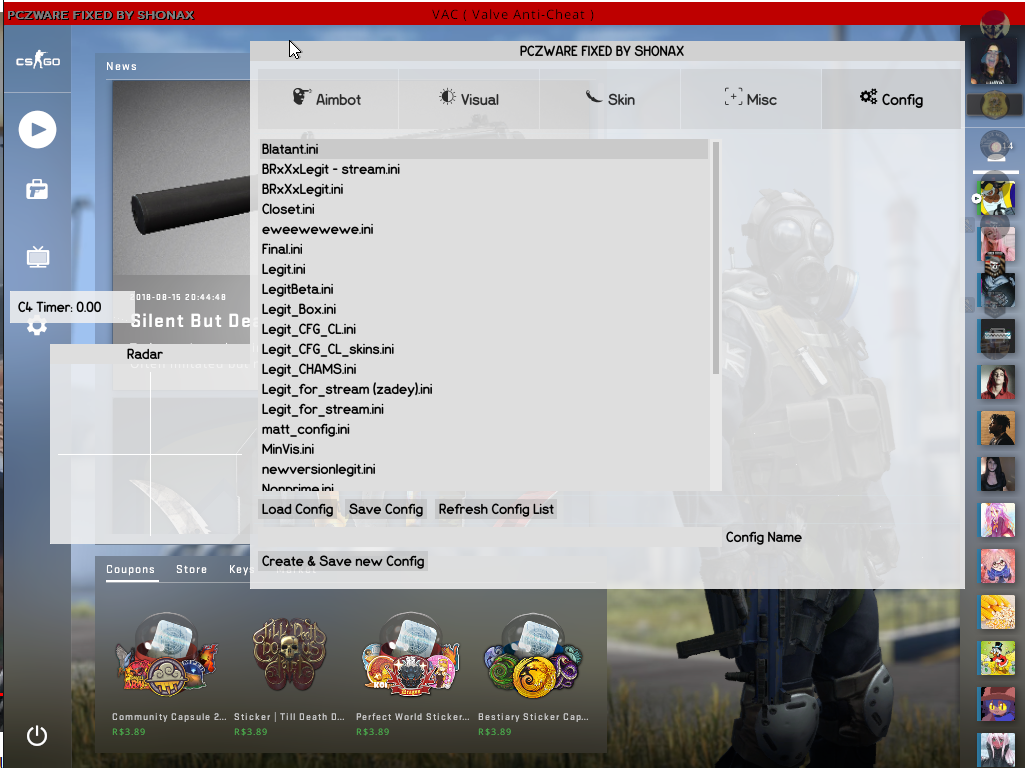Click the power quit icon

37,736
